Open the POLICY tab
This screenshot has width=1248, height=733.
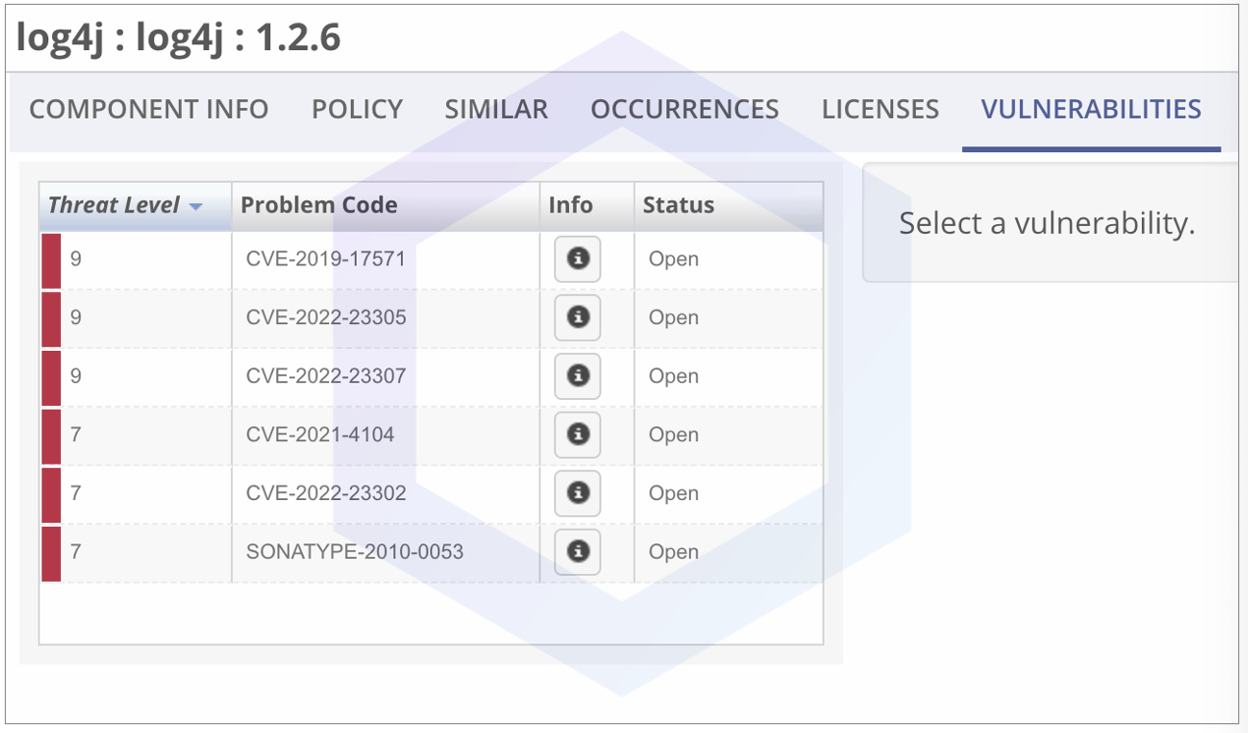pyautogui.click(x=357, y=109)
